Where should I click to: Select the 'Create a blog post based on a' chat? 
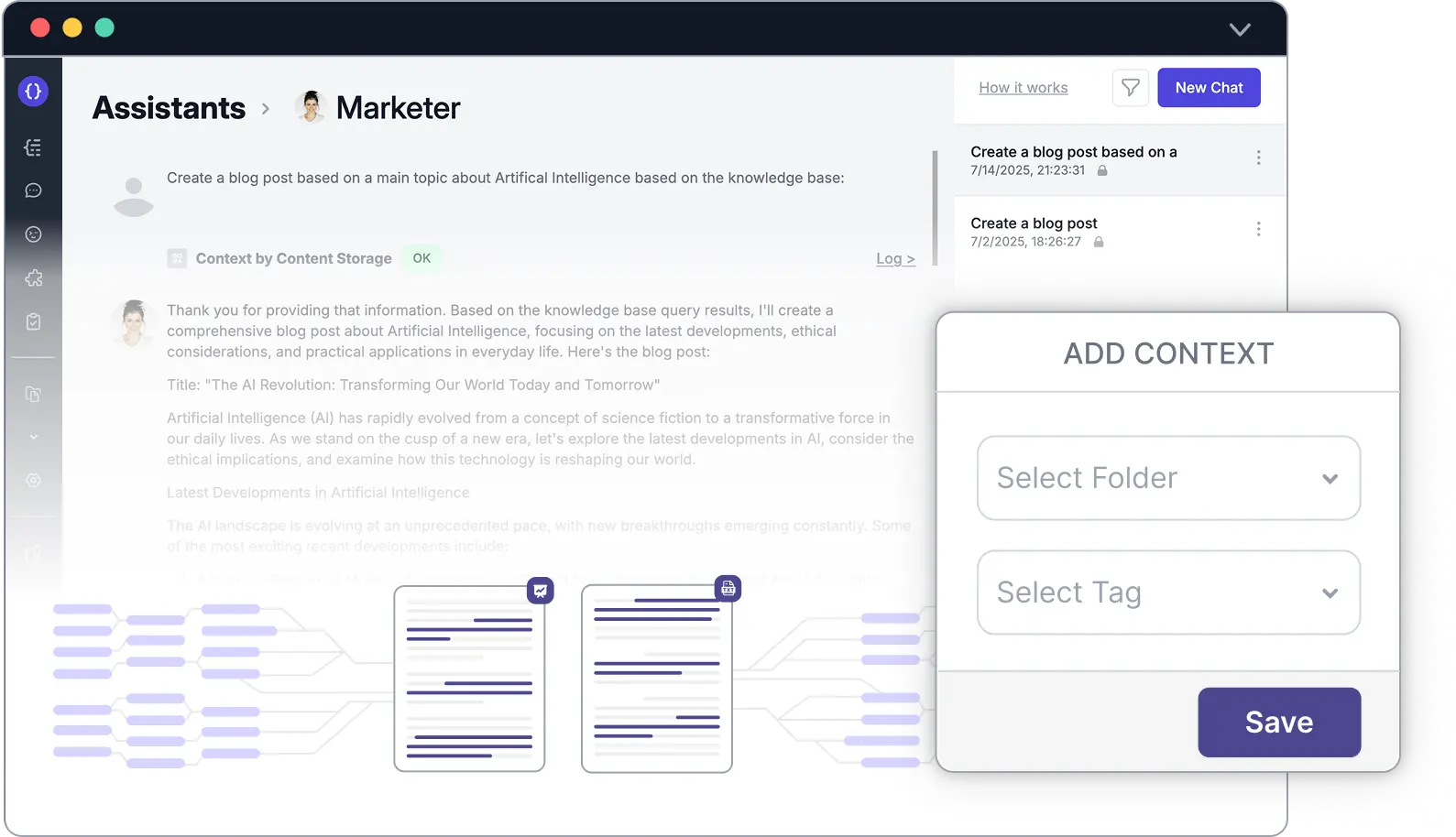[1120, 160]
